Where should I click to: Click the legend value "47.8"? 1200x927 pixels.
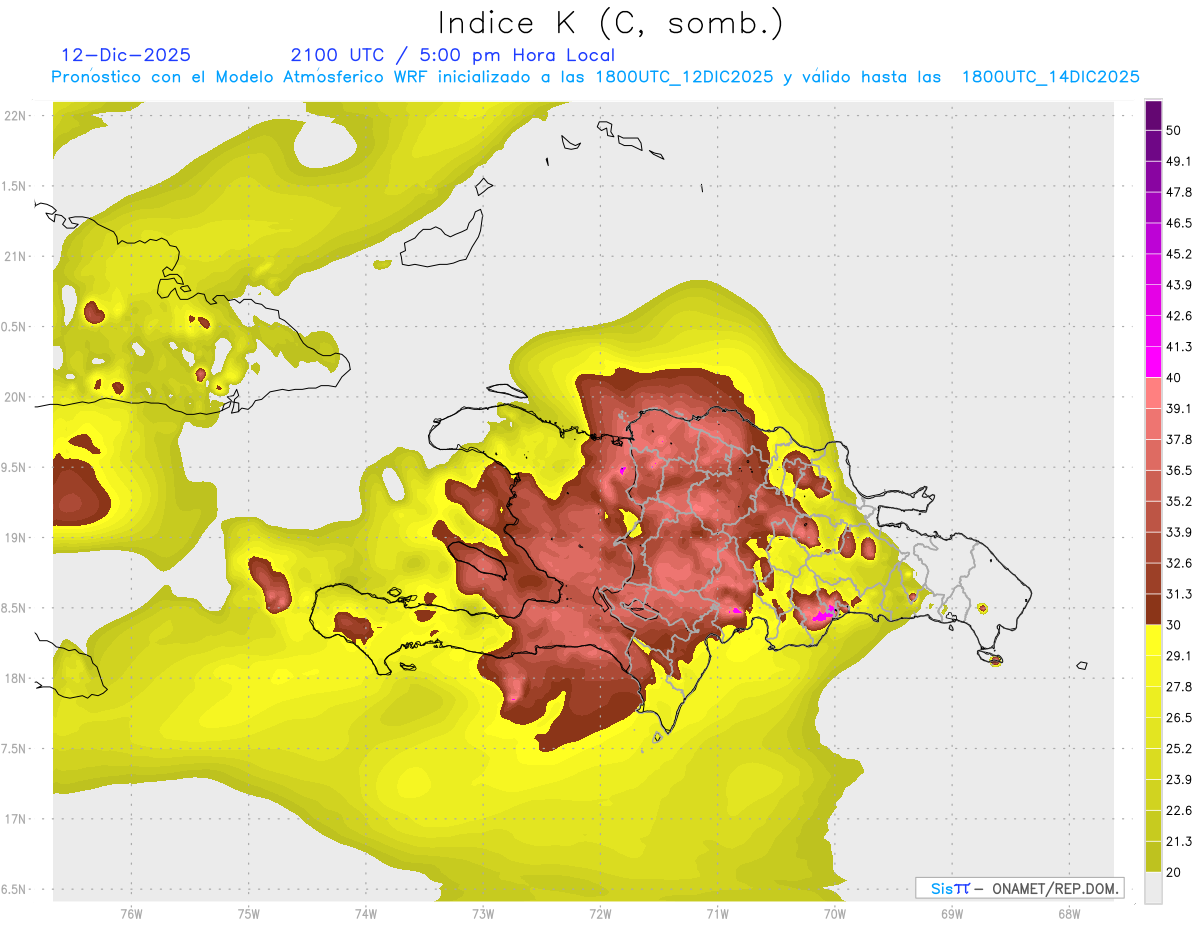tap(1179, 192)
